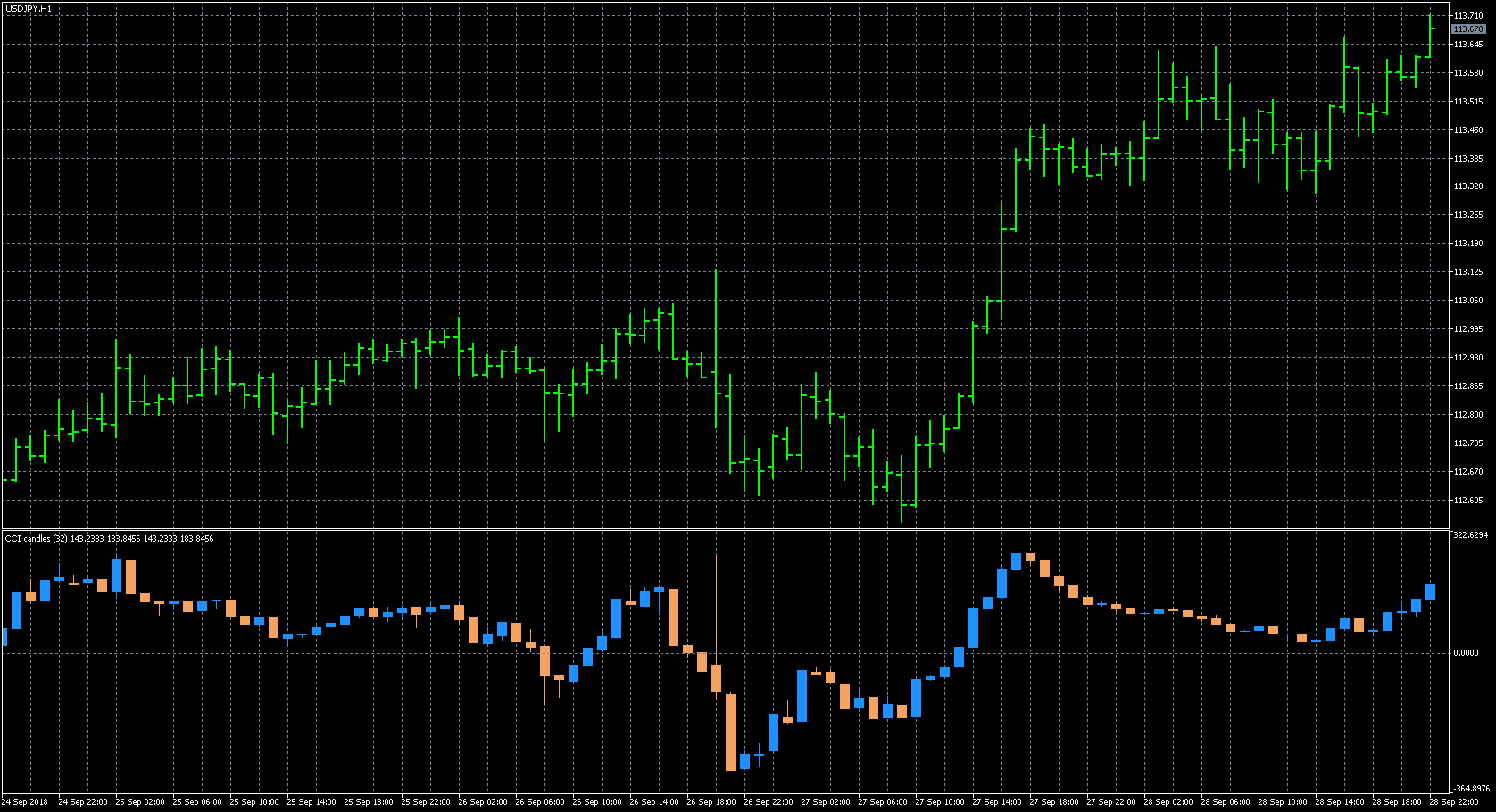Click the 25 Sep 10:00 time label

coord(254,802)
